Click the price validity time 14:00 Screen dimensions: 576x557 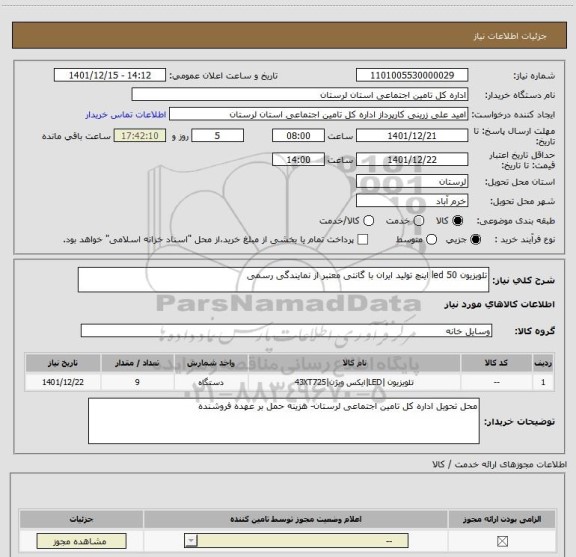(298, 159)
